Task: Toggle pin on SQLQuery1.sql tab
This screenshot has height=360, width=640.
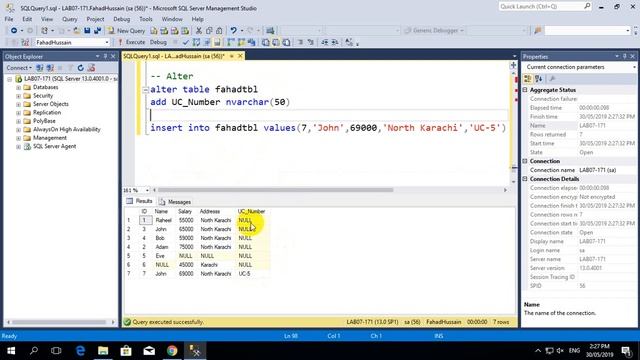Action: point(232,56)
